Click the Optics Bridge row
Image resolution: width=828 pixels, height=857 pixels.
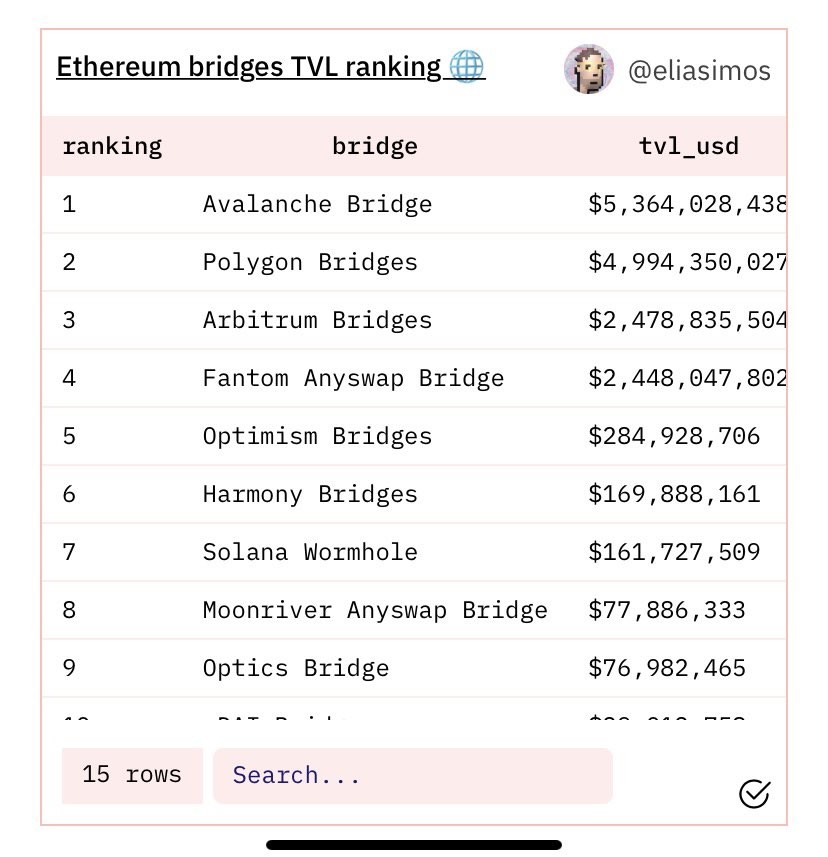point(296,669)
